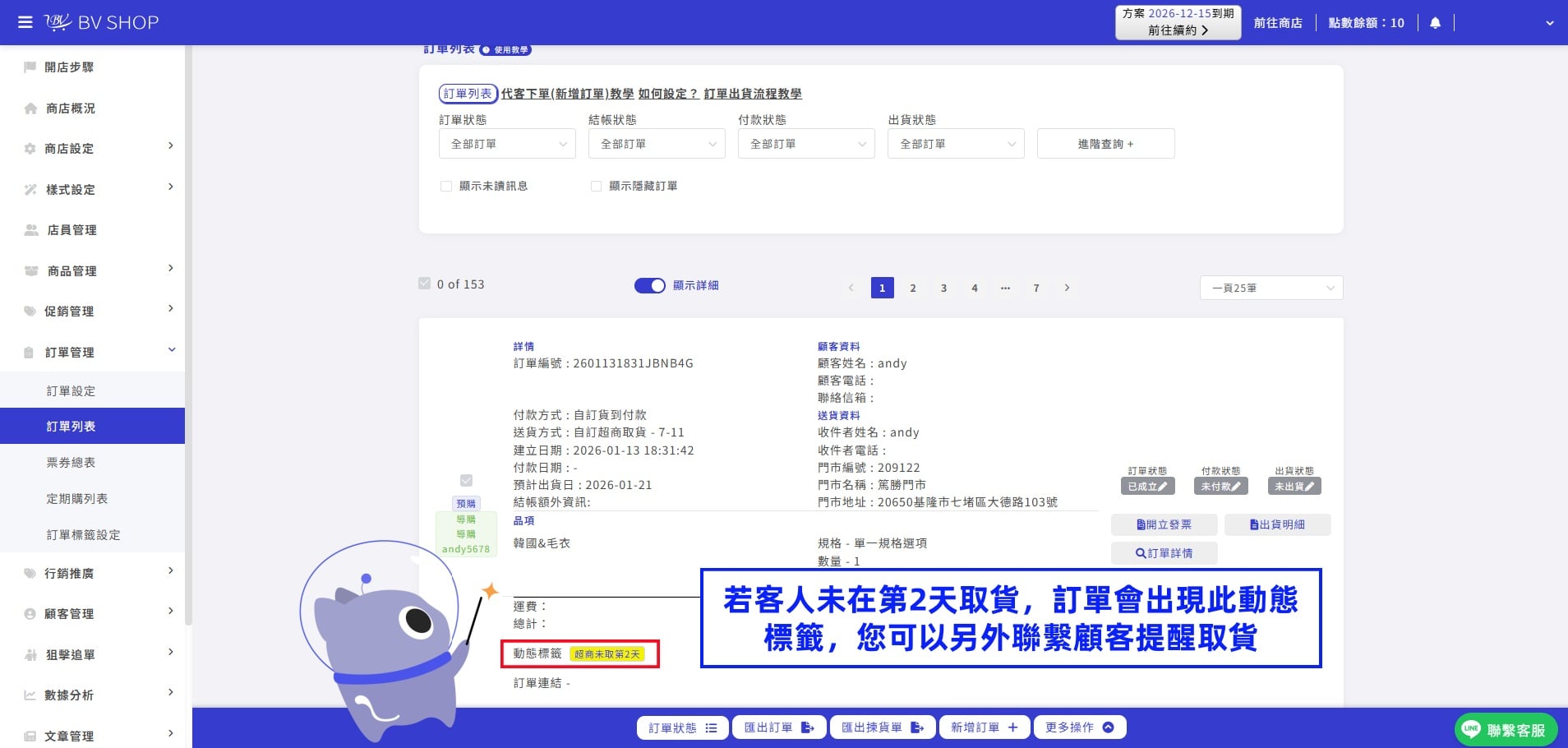Open 結帳狀態 filter dropdown

[x=657, y=144]
